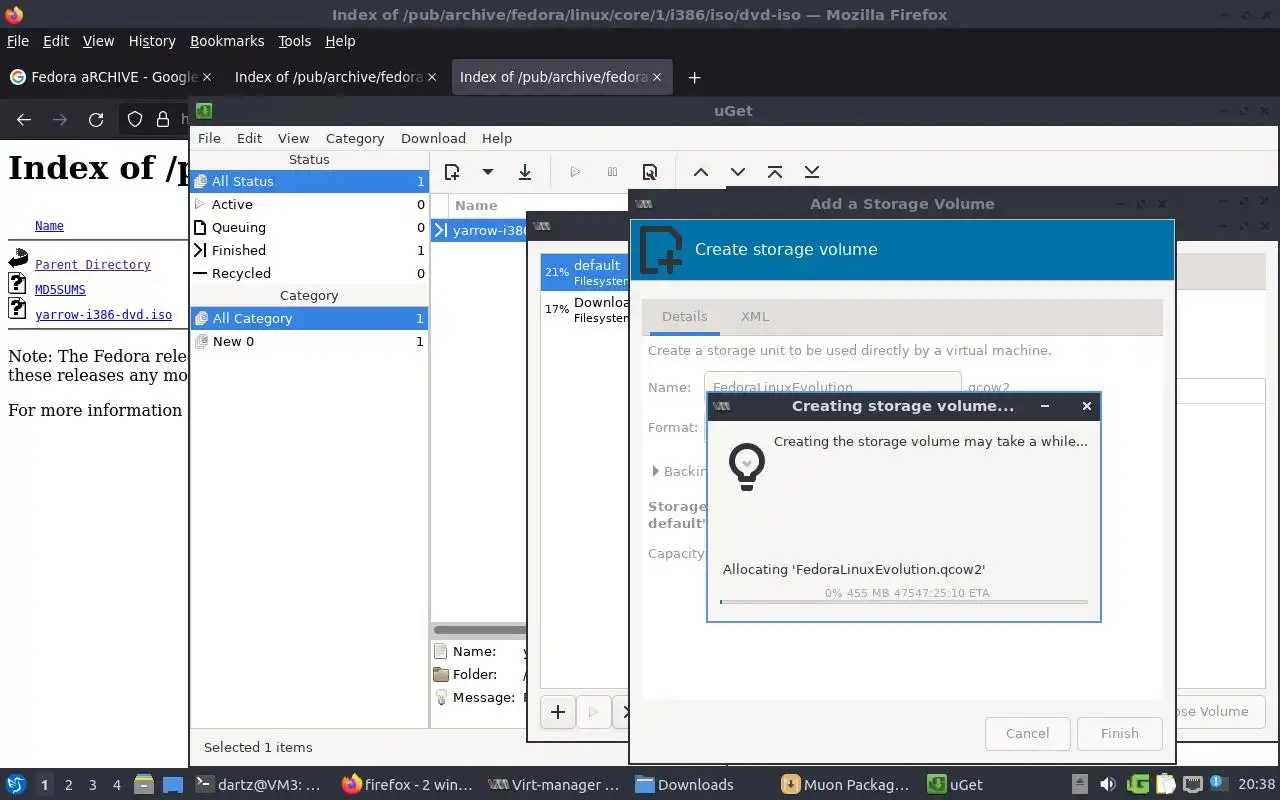Open uGet View menu

(293, 138)
